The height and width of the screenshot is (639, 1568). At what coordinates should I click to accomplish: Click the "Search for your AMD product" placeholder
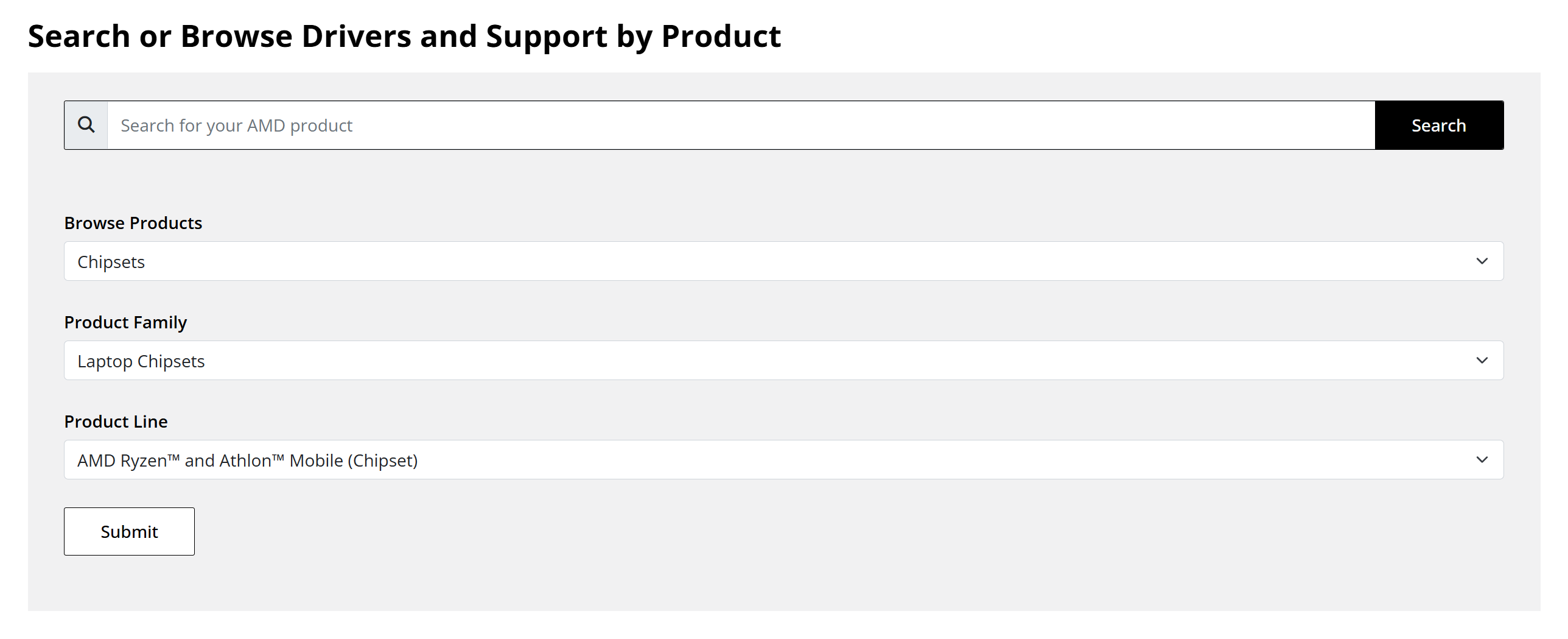(x=236, y=125)
